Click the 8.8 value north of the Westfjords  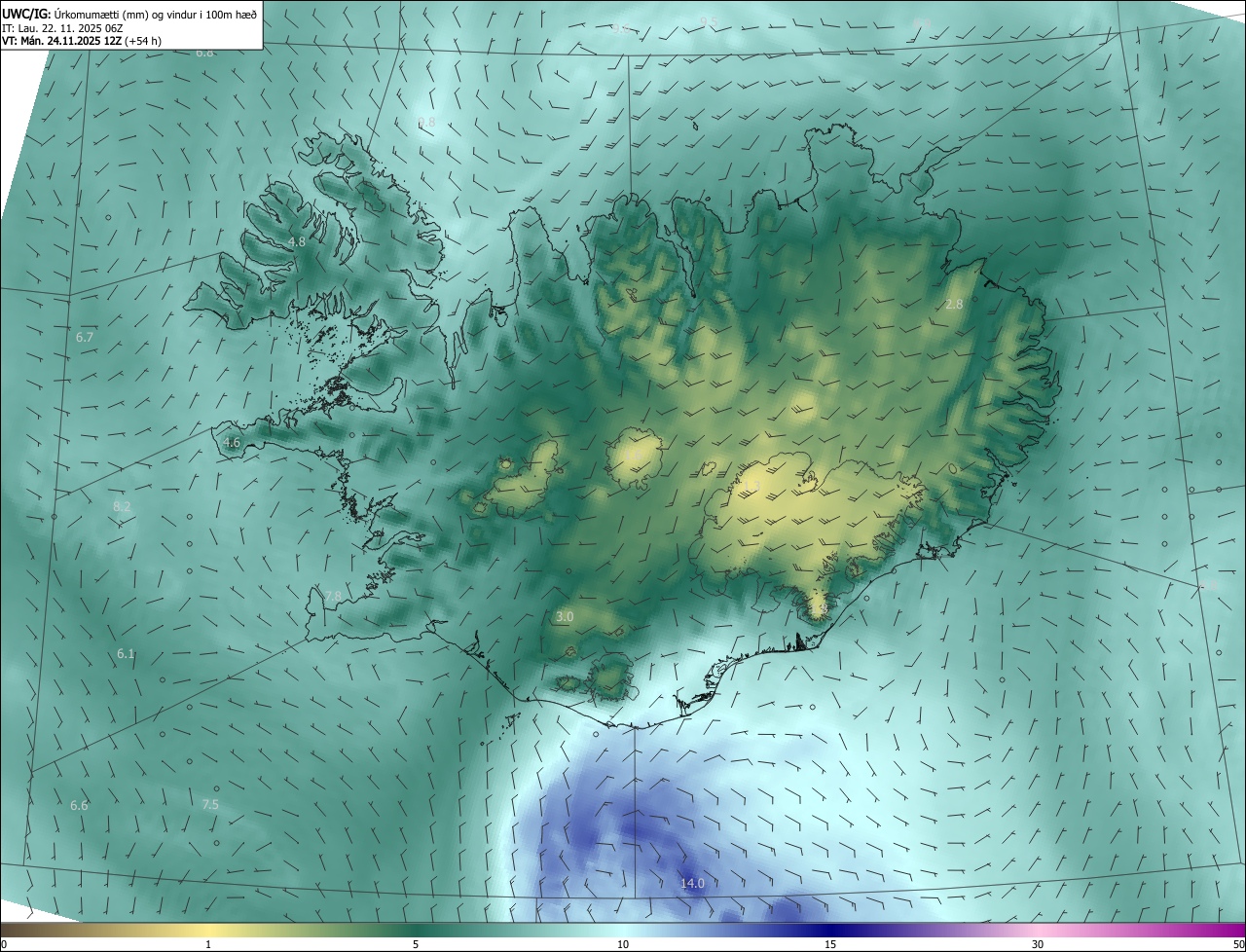[426, 122]
